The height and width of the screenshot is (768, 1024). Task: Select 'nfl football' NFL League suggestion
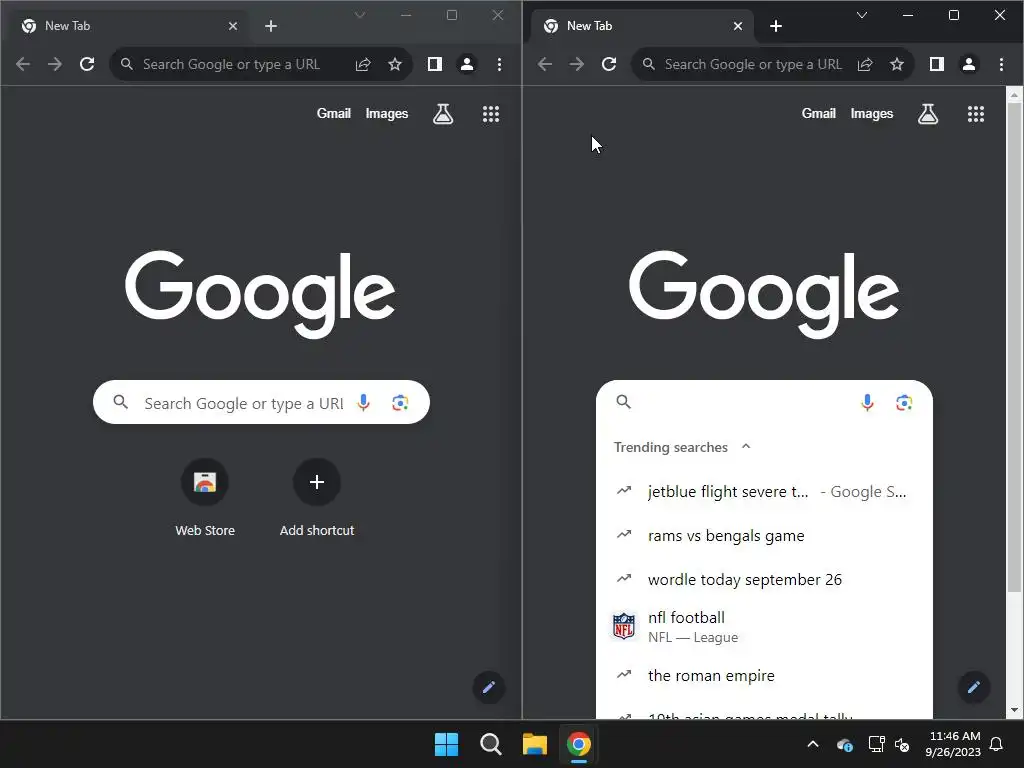pyautogui.click(x=764, y=627)
